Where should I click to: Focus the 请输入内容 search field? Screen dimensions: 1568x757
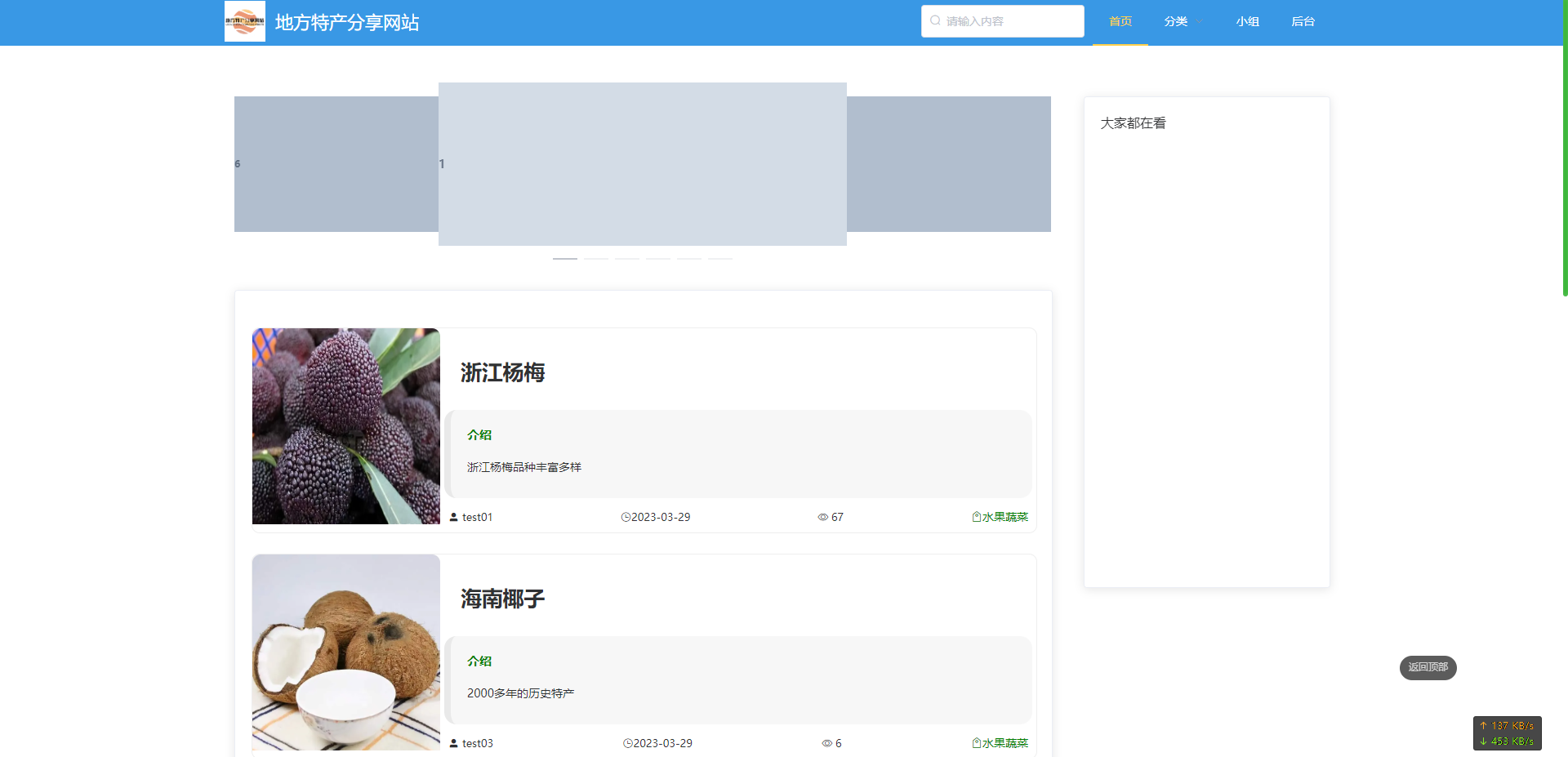(x=1003, y=21)
